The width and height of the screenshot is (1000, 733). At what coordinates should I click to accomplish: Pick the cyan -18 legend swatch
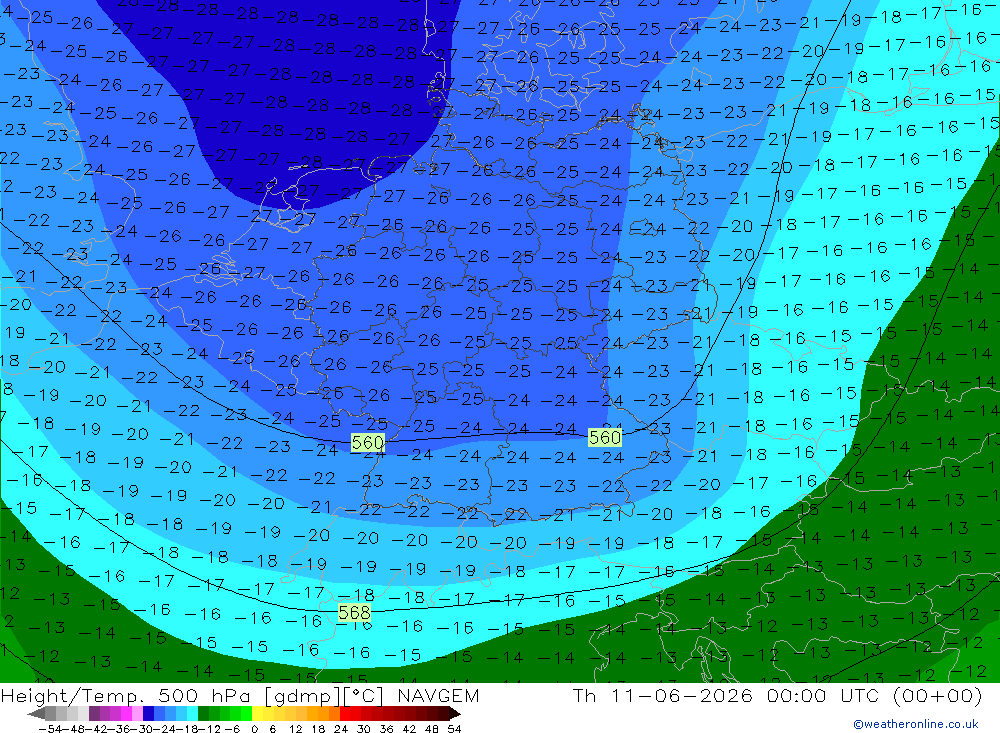(193, 713)
